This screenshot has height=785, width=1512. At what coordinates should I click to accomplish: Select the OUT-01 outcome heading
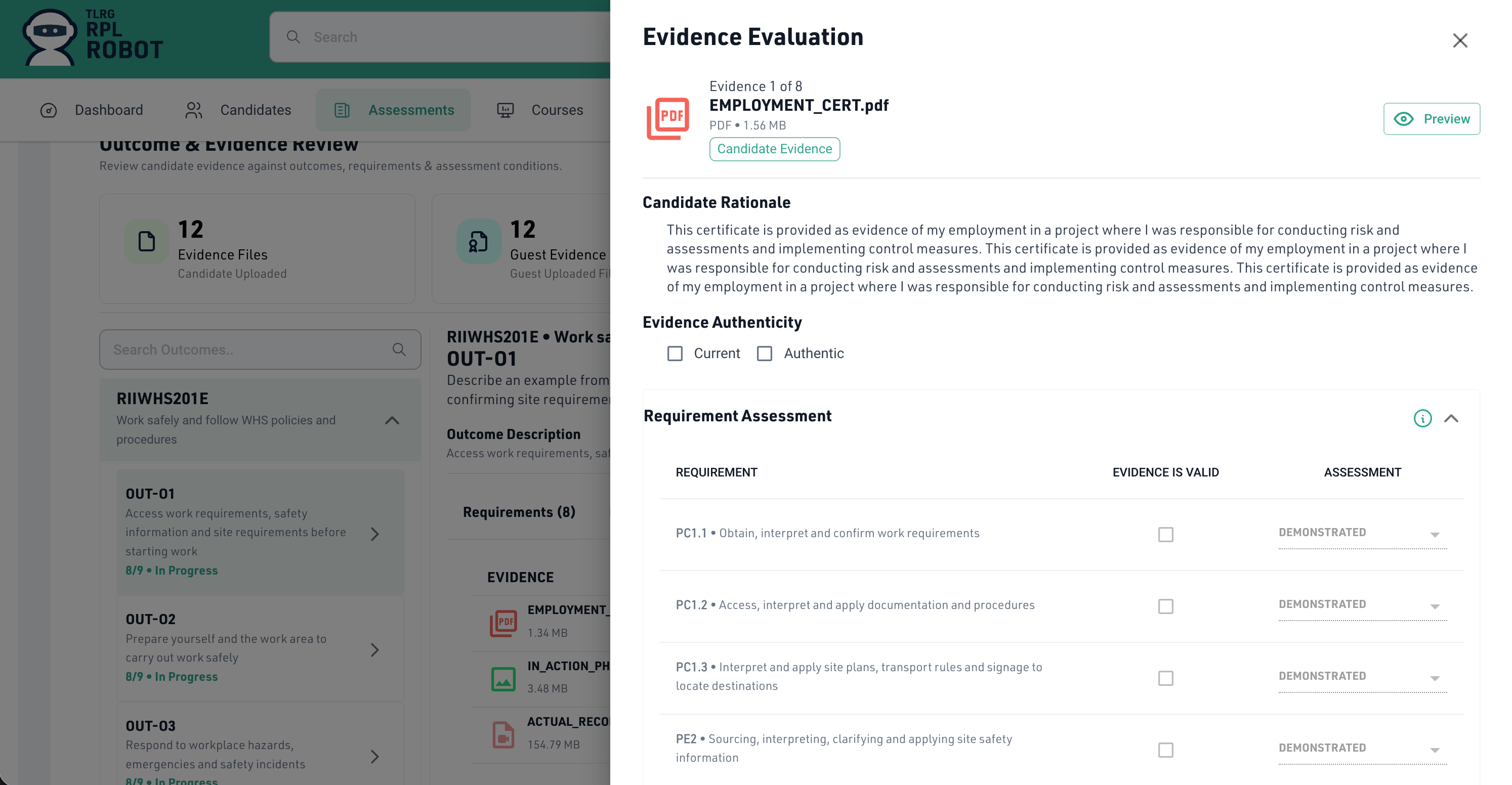click(150, 494)
